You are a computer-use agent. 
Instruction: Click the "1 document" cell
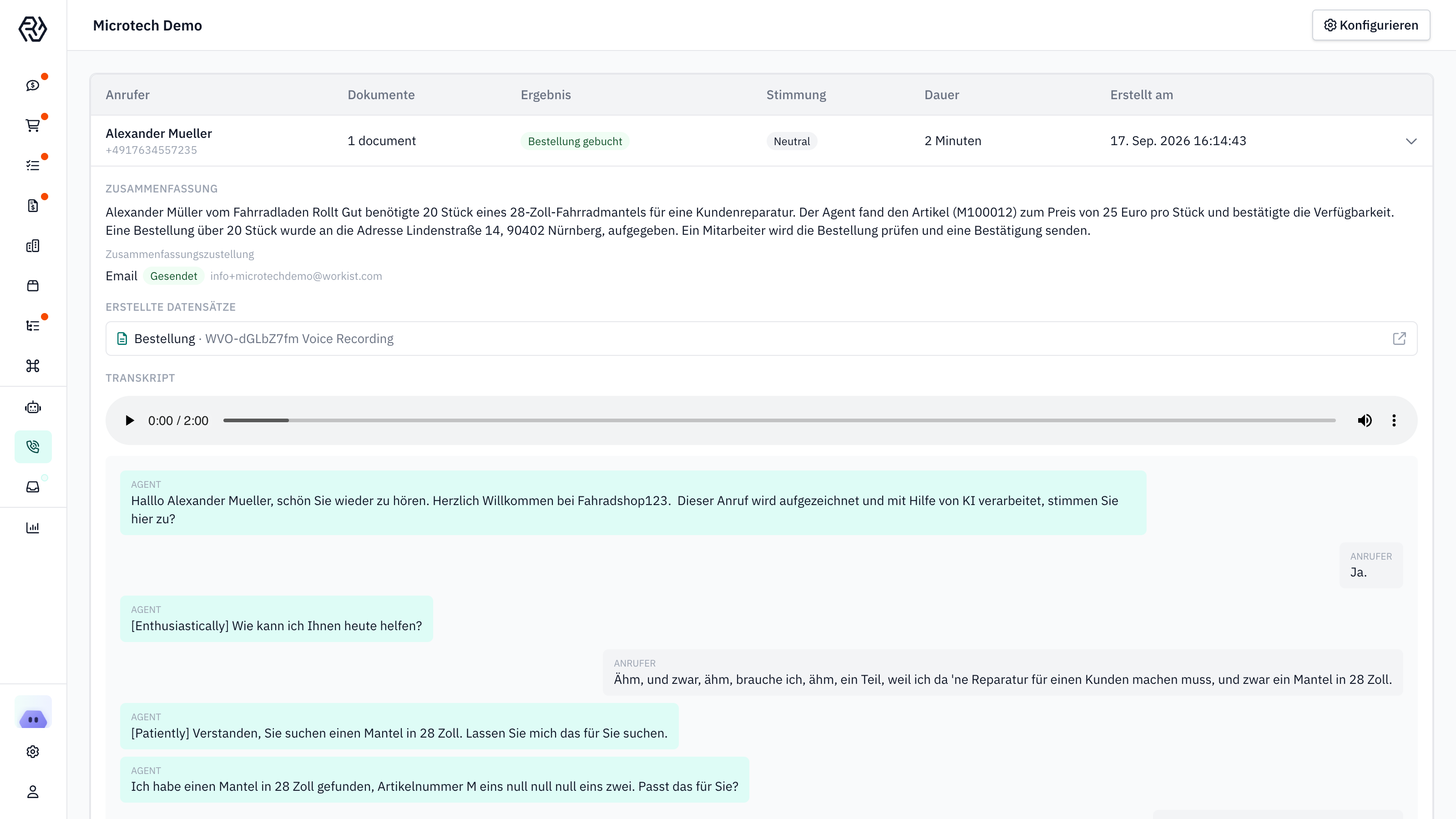tap(382, 141)
